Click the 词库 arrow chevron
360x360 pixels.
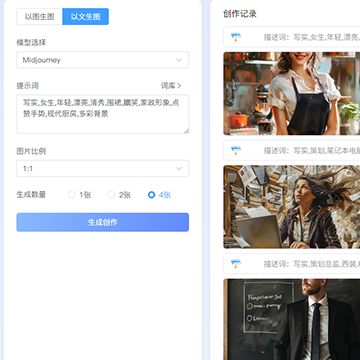click(x=179, y=86)
